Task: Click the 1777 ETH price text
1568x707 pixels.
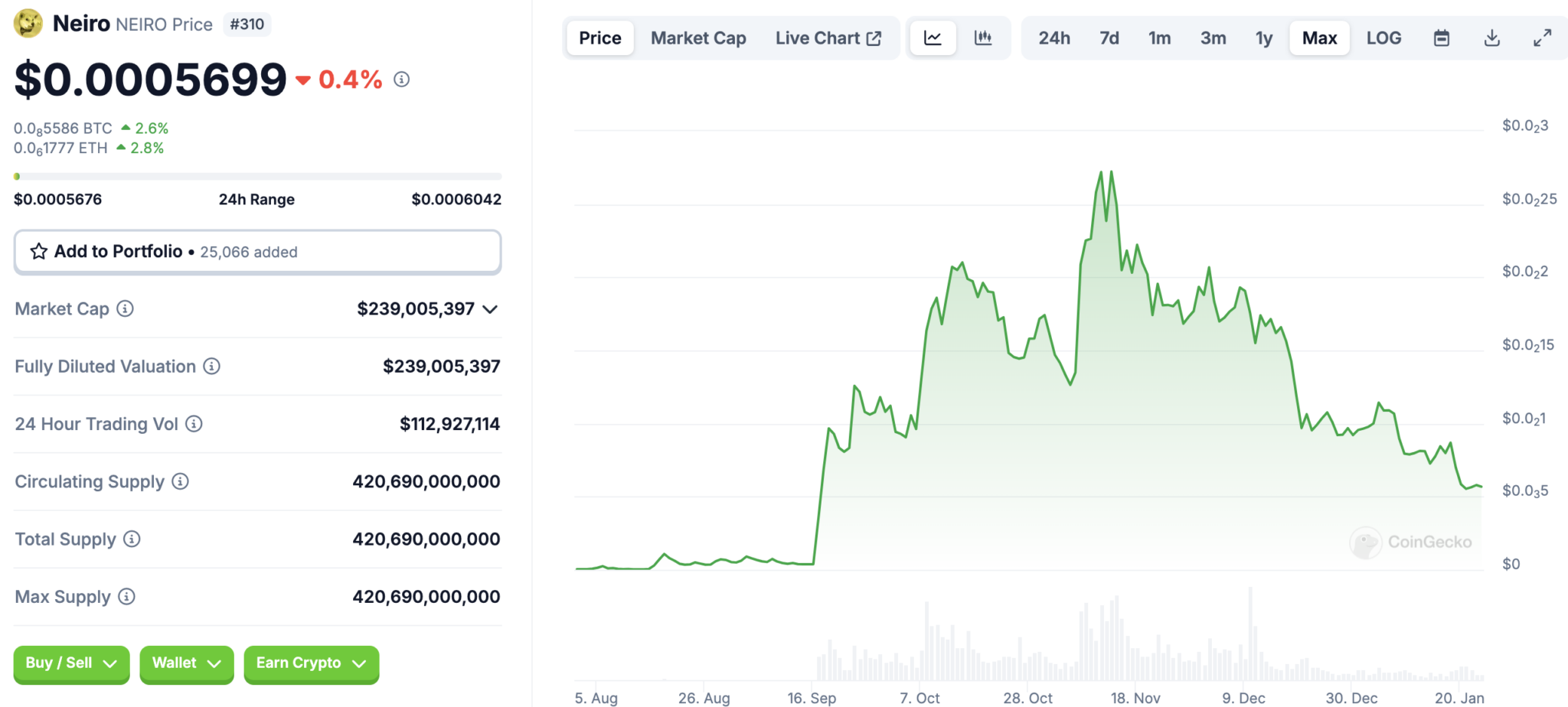Action: pos(60,148)
